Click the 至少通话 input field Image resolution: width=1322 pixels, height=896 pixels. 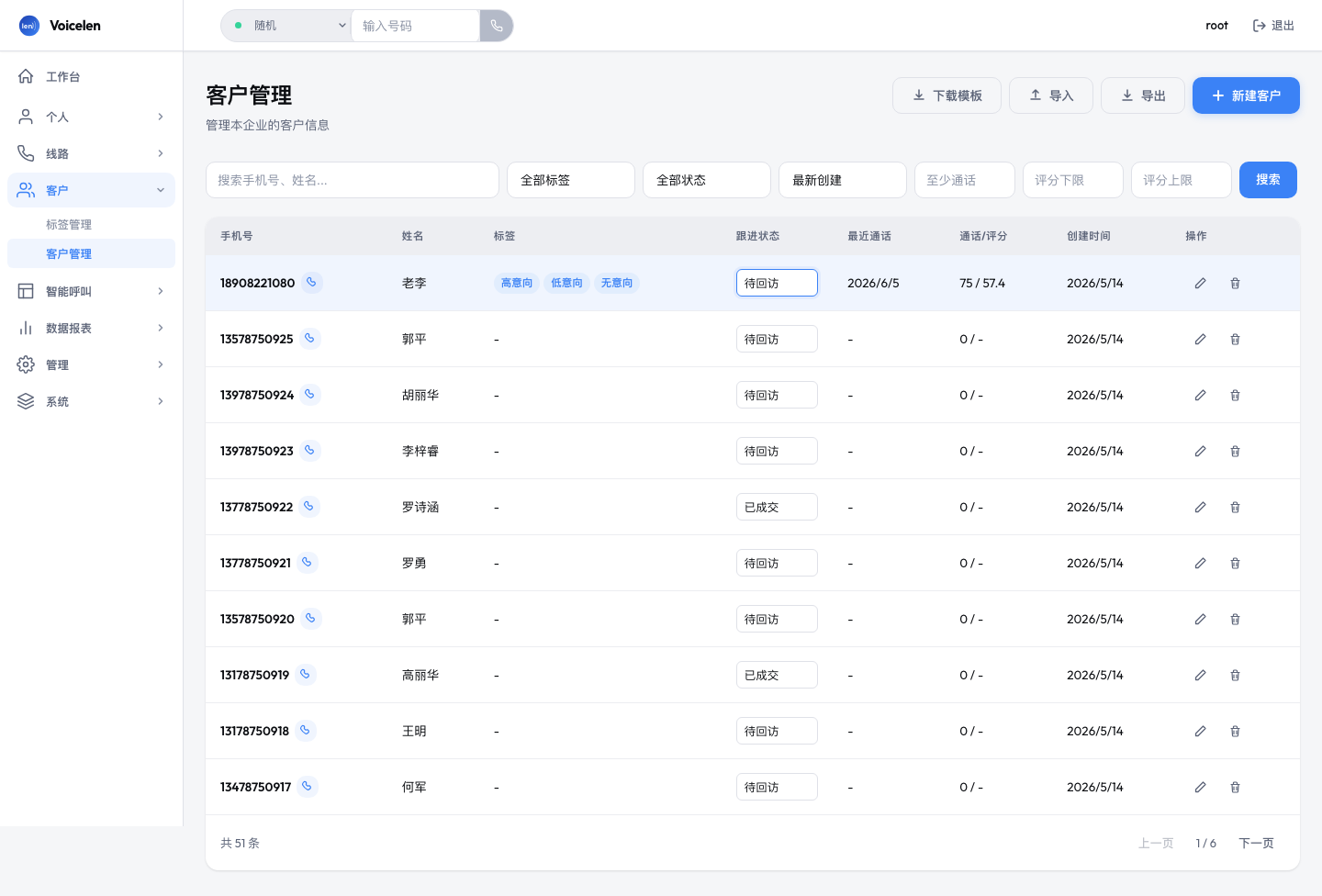pos(965,180)
